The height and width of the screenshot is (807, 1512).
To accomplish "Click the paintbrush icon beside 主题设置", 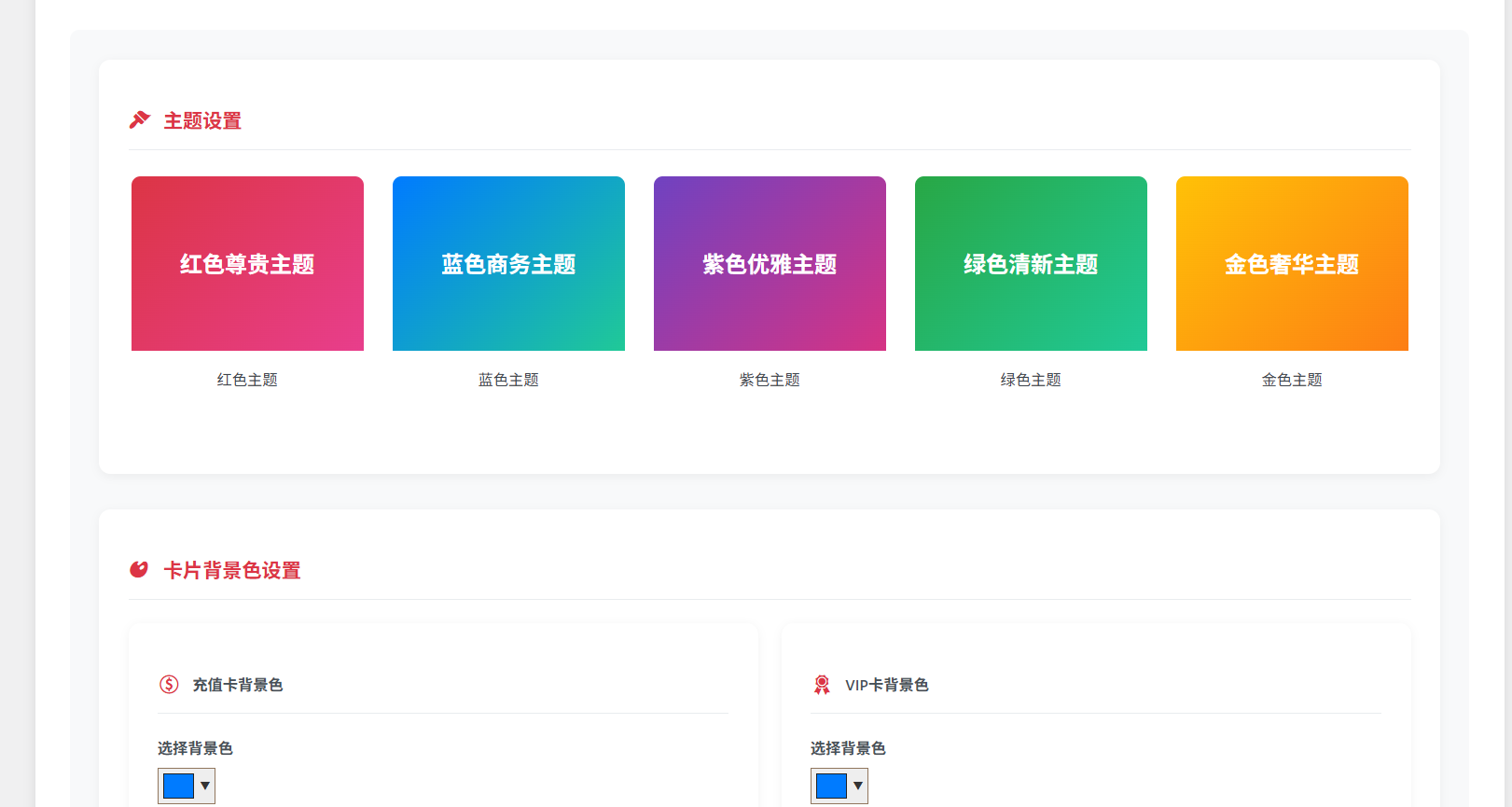I will coord(140,120).
